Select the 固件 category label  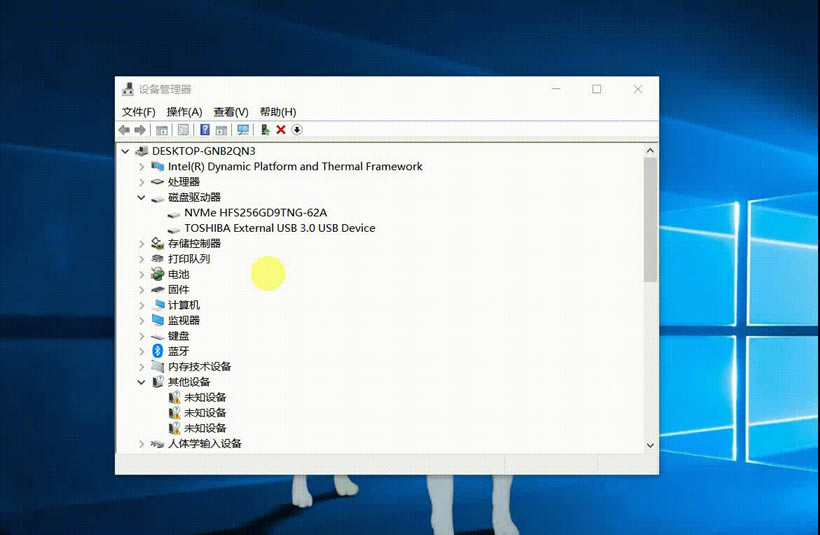(x=178, y=290)
